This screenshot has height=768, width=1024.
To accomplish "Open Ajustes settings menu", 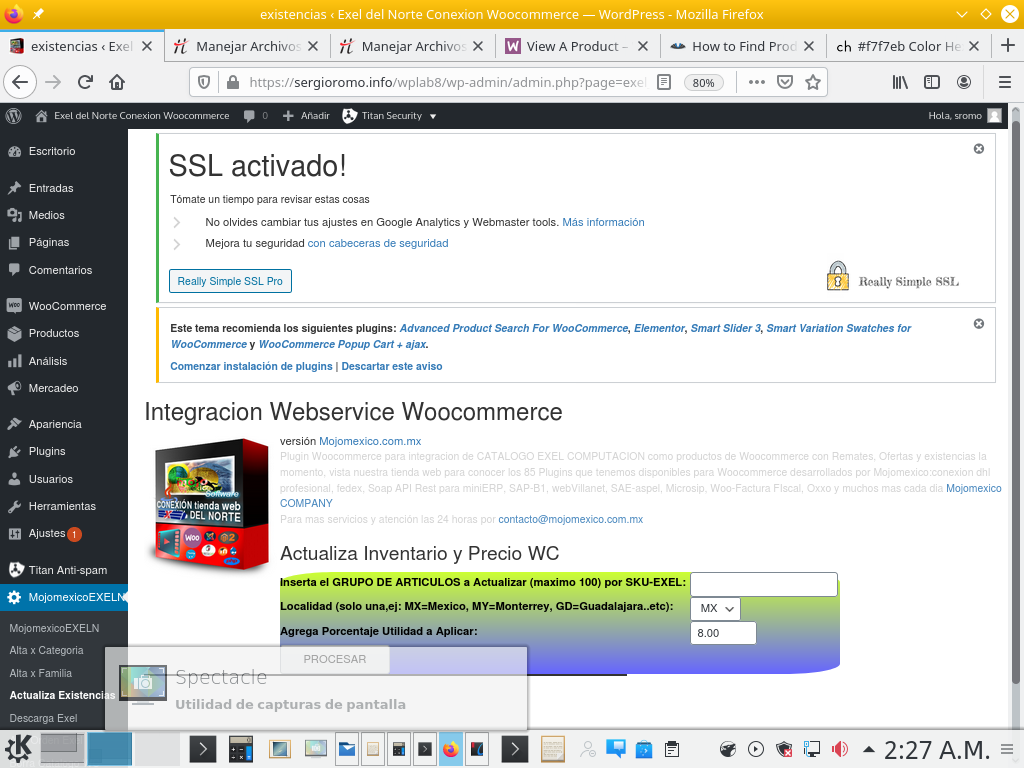I will tap(47, 534).
